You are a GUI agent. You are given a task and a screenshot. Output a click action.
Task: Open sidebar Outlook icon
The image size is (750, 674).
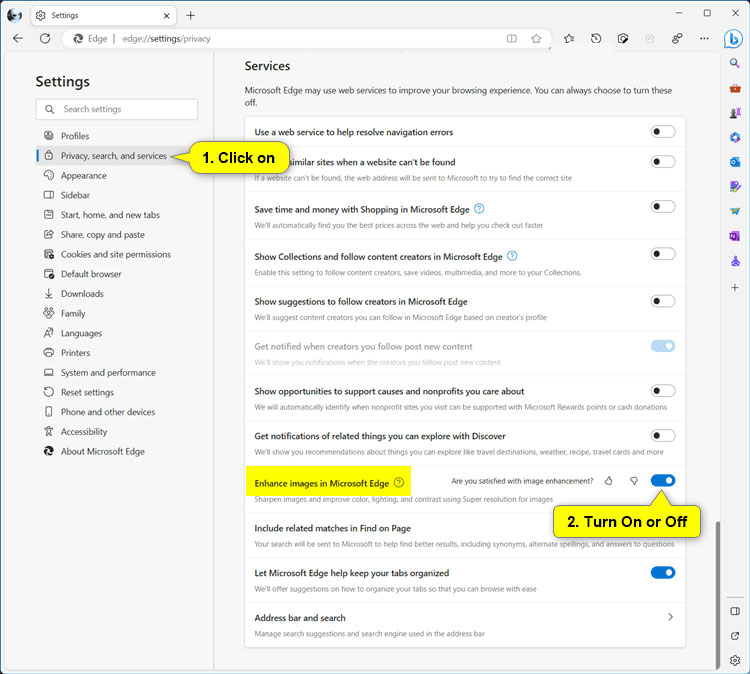(x=735, y=162)
